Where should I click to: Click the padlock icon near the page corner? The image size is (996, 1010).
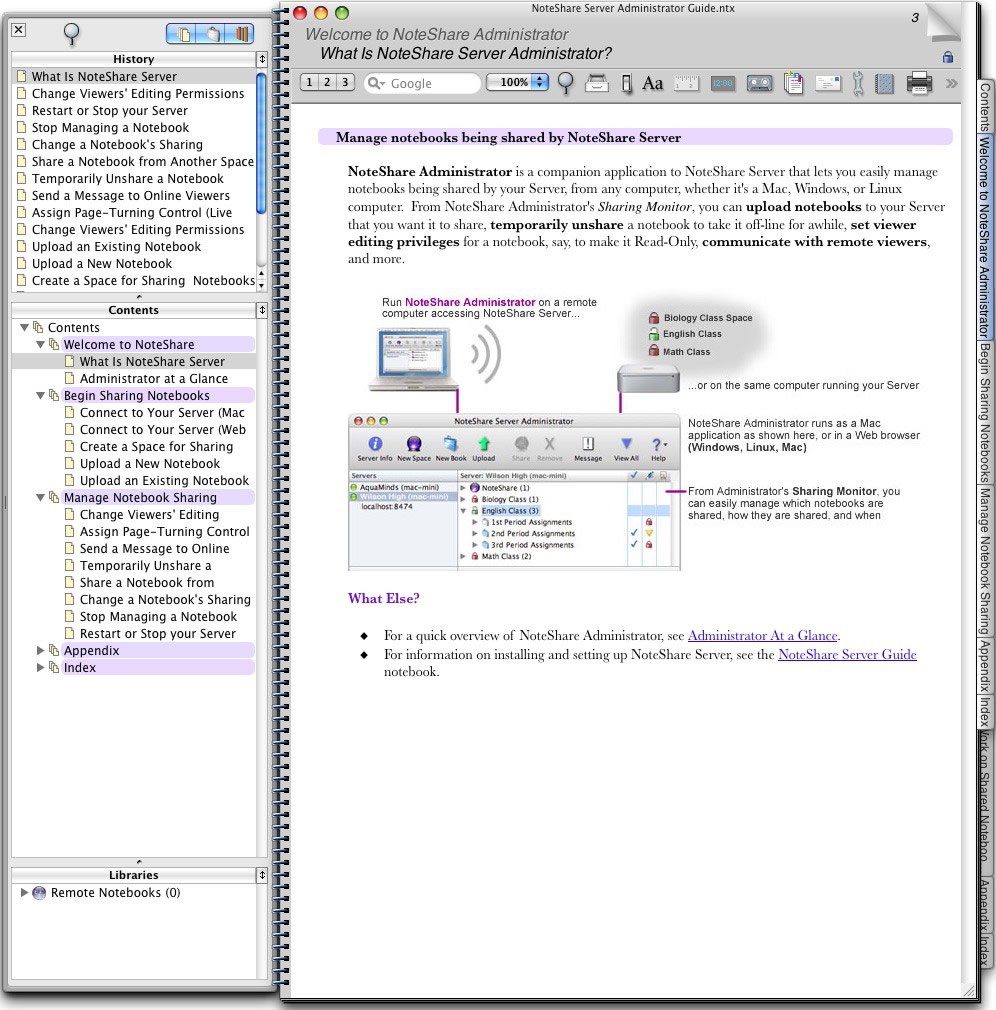pyautogui.click(x=948, y=57)
